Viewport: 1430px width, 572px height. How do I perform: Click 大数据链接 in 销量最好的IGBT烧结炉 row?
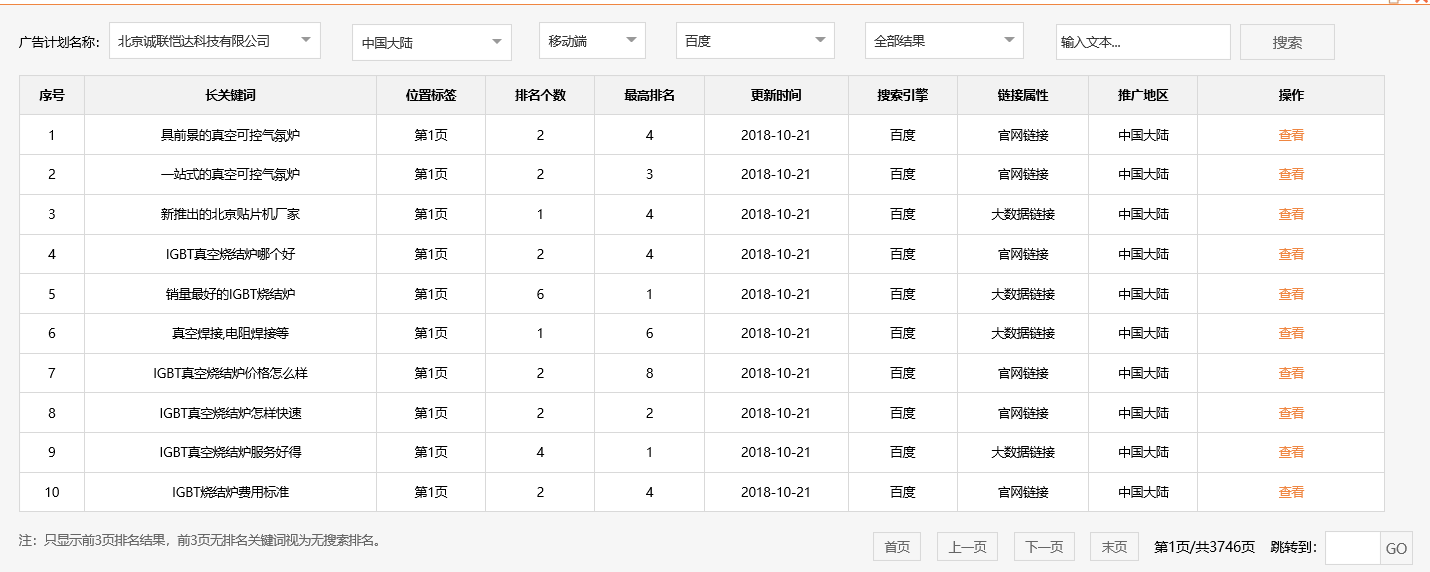1023,294
